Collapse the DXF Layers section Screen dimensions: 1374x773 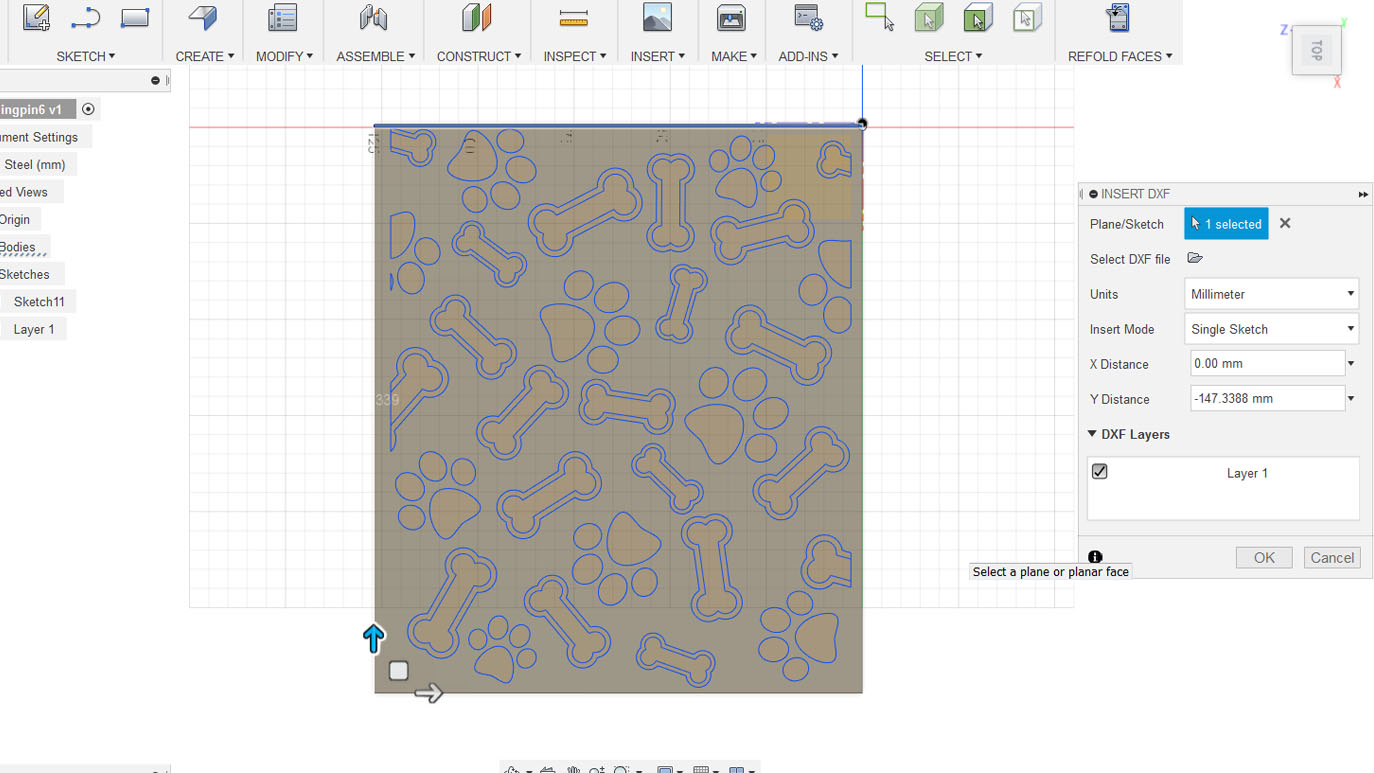pyautogui.click(x=1092, y=434)
